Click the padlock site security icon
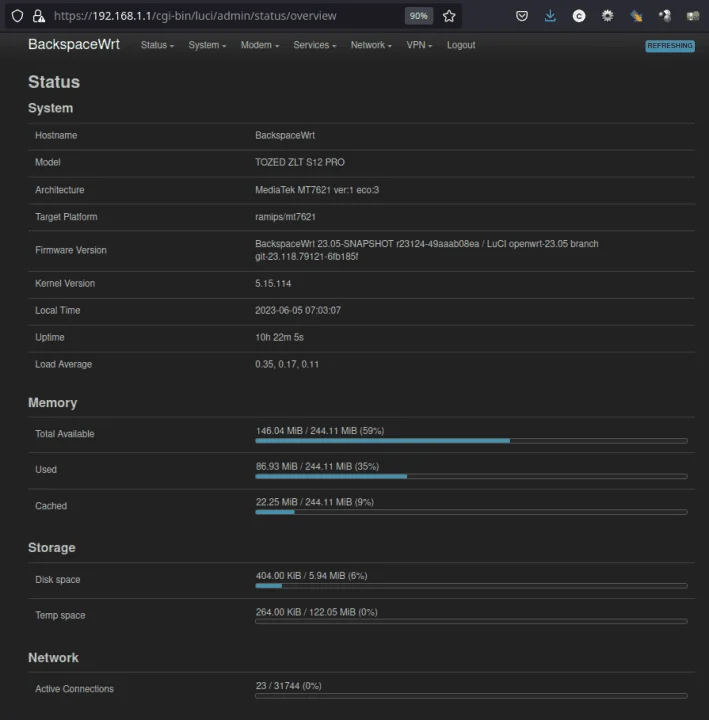 [39, 16]
